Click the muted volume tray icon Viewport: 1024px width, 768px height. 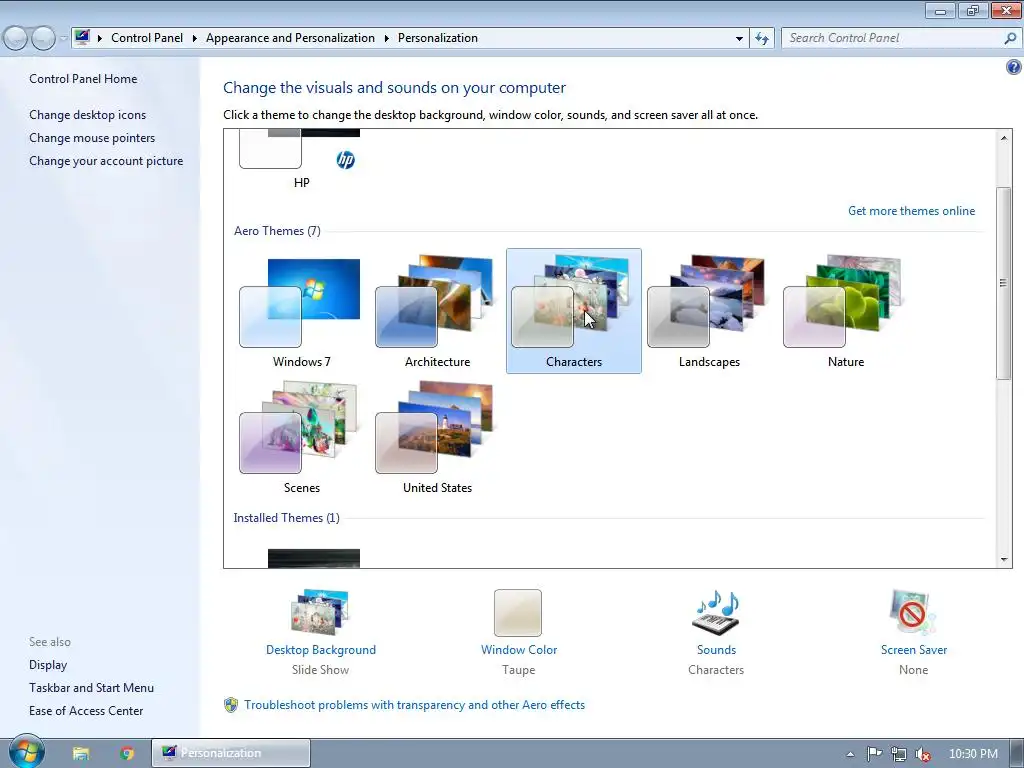coord(923,754)
